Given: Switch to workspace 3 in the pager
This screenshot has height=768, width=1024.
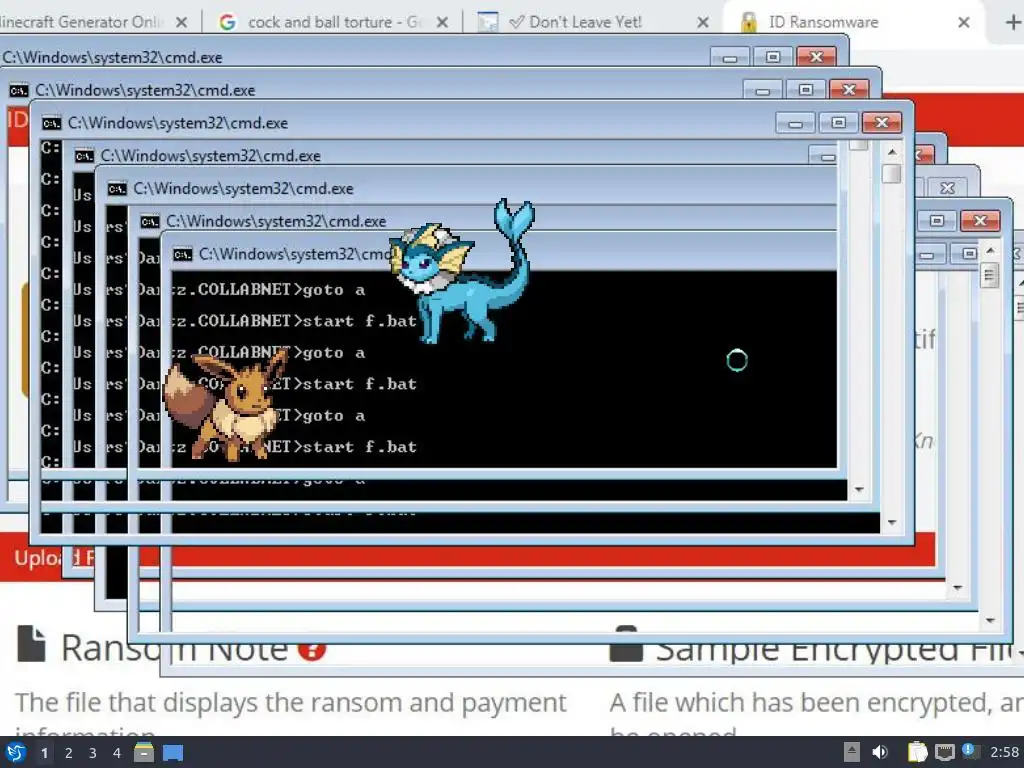Looking at the screenshot, I should click(93, 753).
